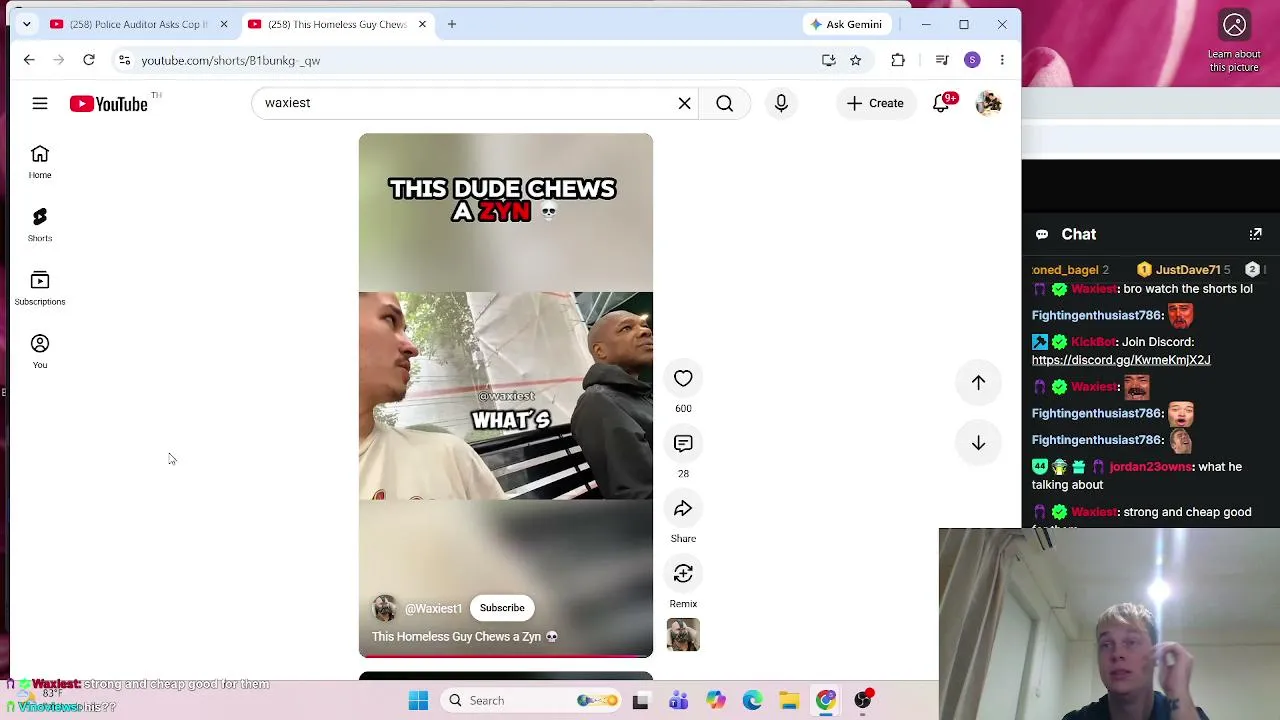Viewport: 1280px width, 720px height.
Task: Open the Chrome extensions puzzle menu
Action: [898, 60]
